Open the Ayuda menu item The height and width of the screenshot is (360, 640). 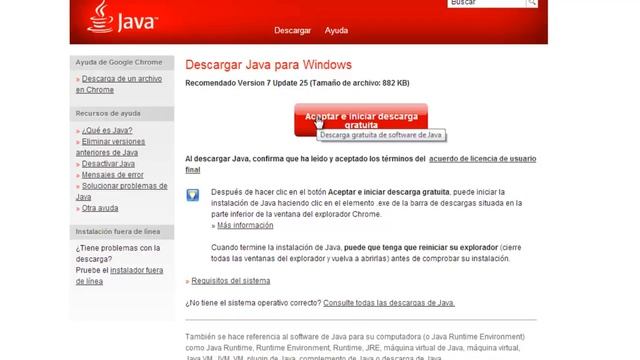click(336, 31)
